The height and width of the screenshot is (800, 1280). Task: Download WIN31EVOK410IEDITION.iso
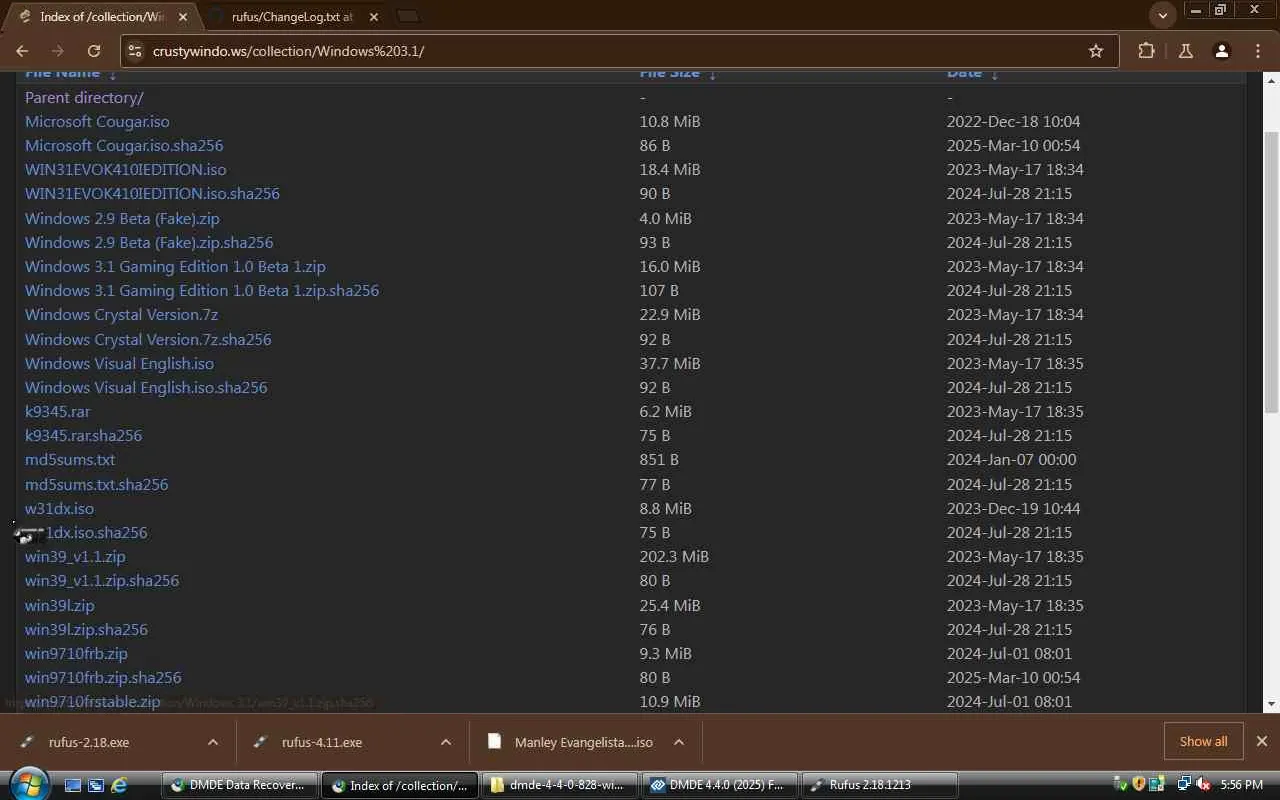(125, 169)
